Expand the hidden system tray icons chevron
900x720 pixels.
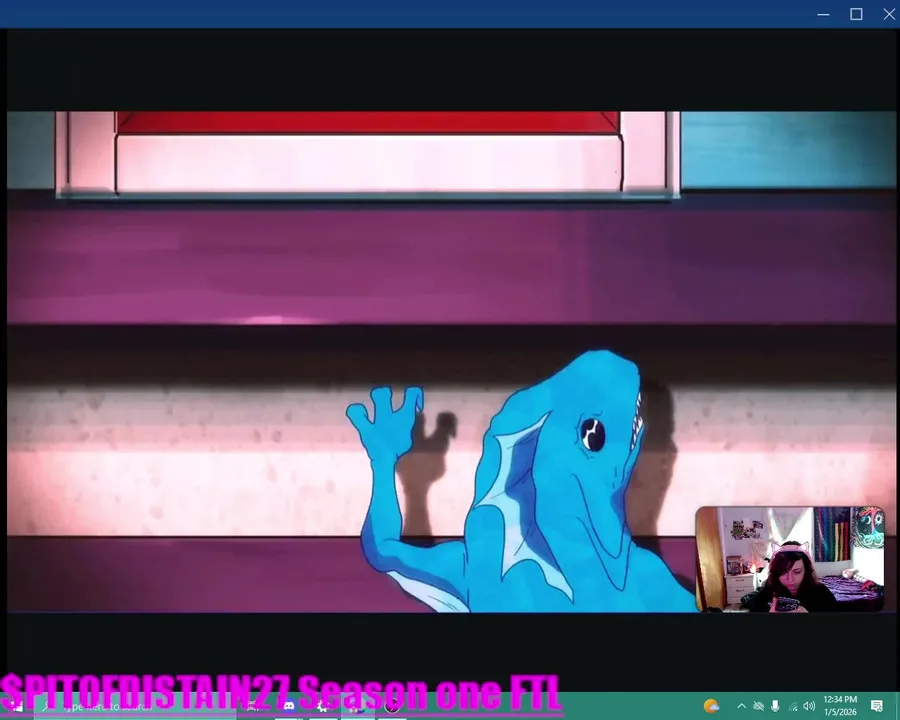click(741, 706)
